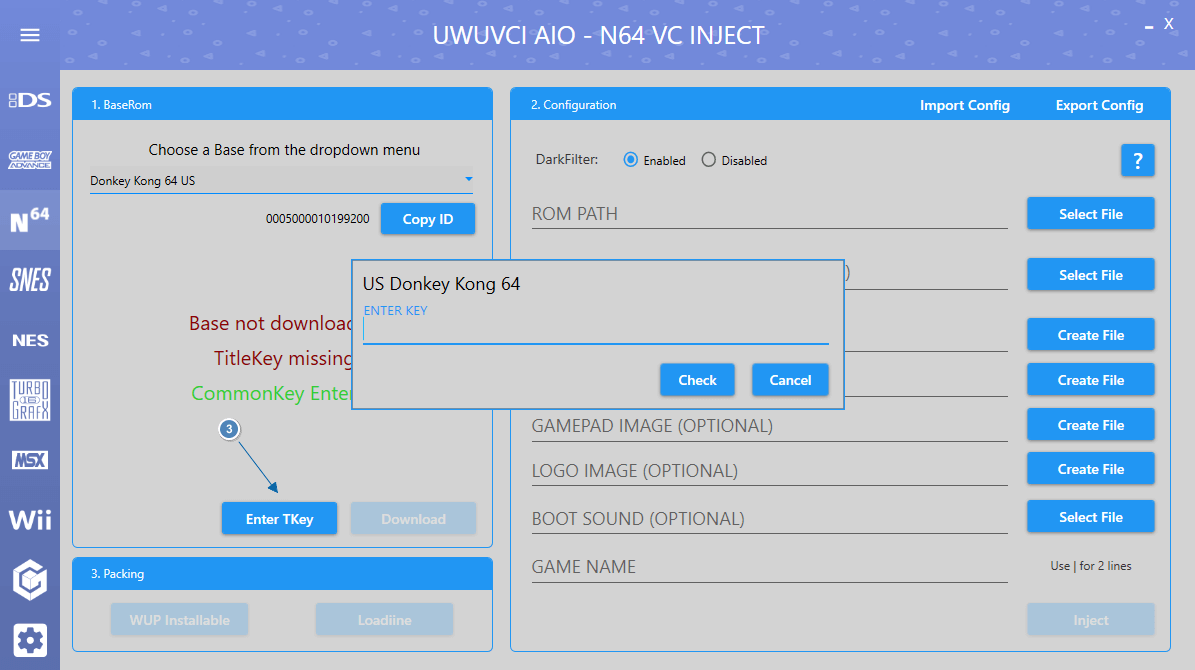Open settings via the gear icon

coord(31,639)
